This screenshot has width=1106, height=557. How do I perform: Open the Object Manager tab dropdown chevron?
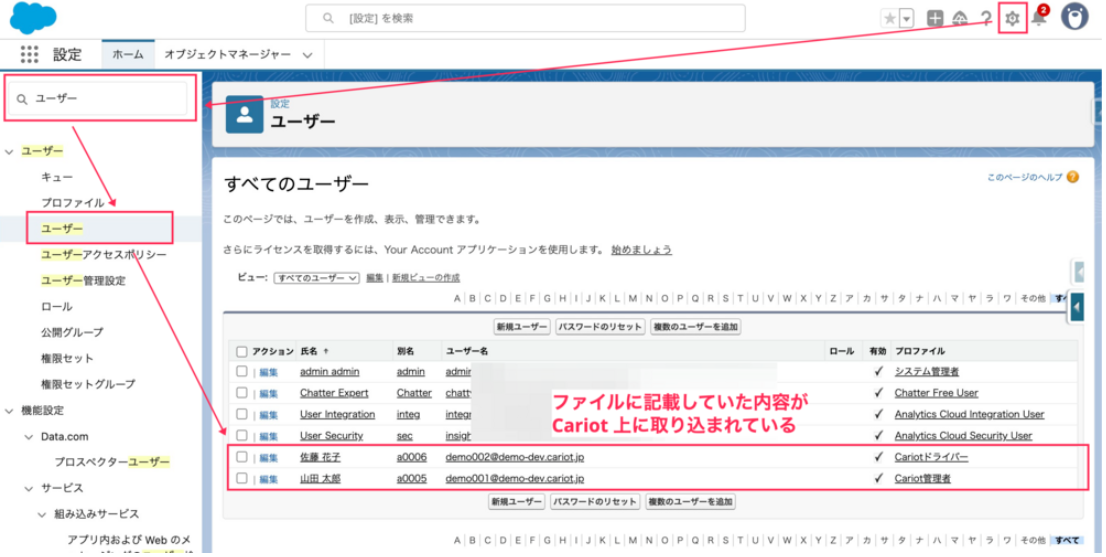[x=308, y=55]
